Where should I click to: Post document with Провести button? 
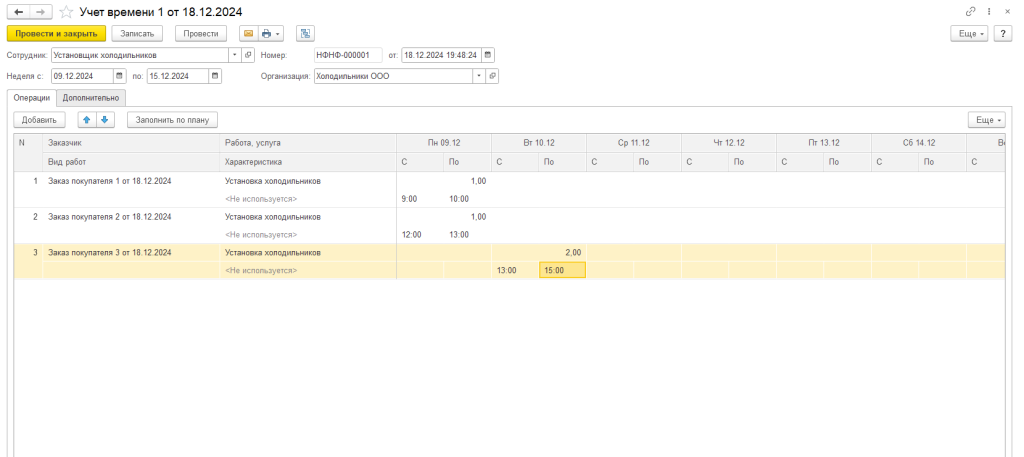pyautogui.click(x=200, y=34)
